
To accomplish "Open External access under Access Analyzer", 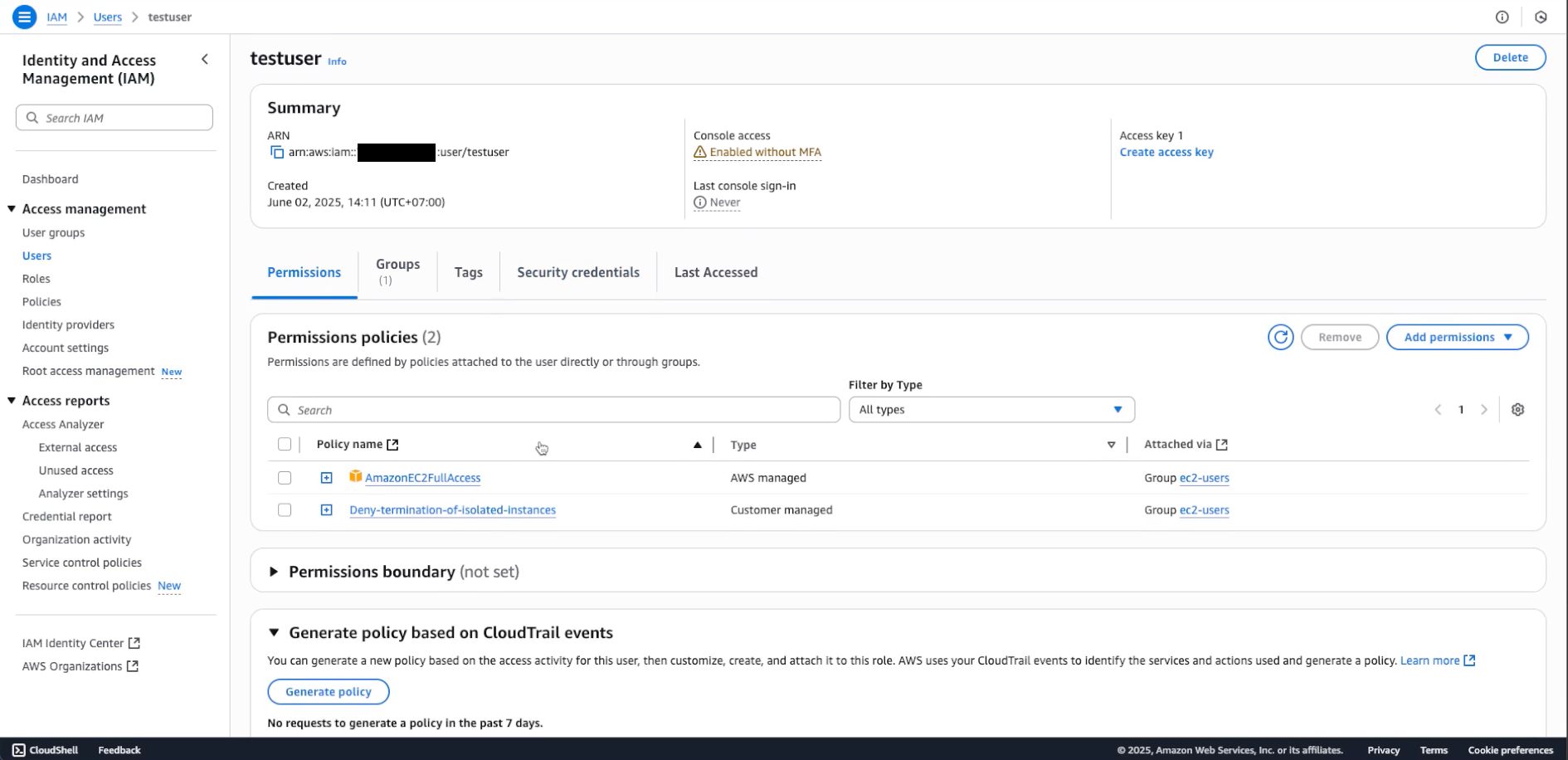I will coord(78,447).
